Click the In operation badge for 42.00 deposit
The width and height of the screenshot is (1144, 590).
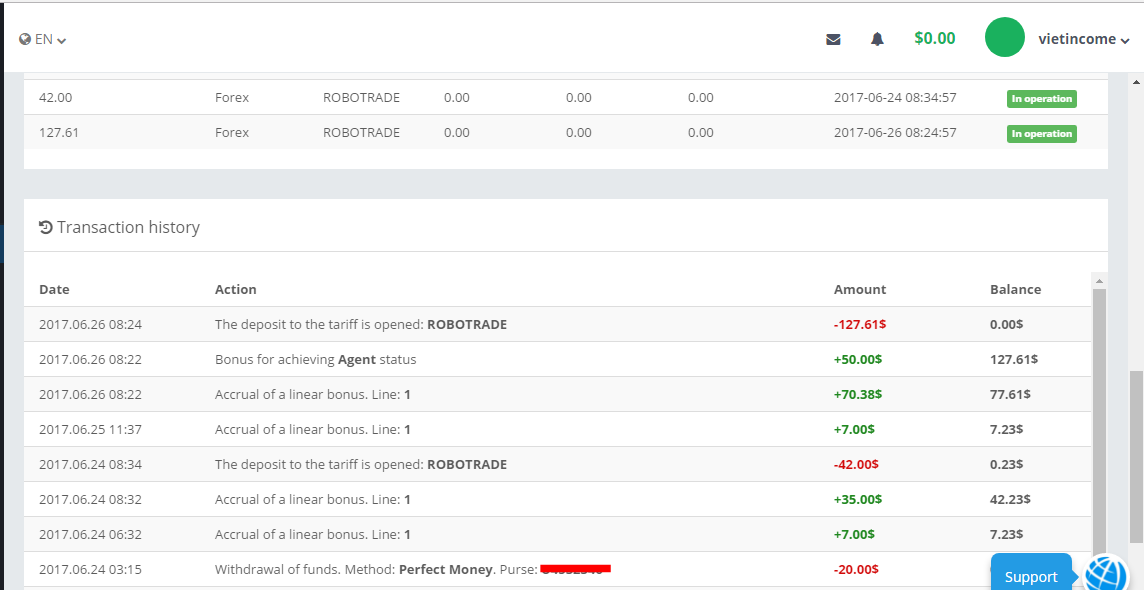[x=1041, y=98]
